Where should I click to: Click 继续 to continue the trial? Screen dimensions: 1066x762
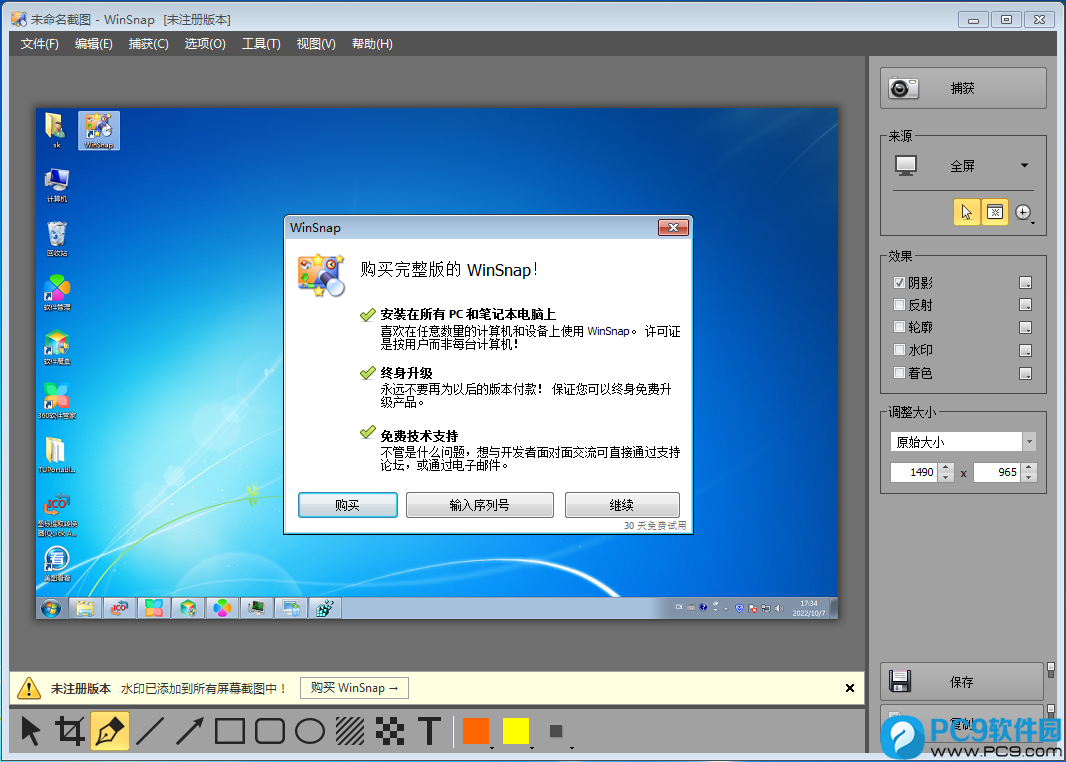pos(621,505)
